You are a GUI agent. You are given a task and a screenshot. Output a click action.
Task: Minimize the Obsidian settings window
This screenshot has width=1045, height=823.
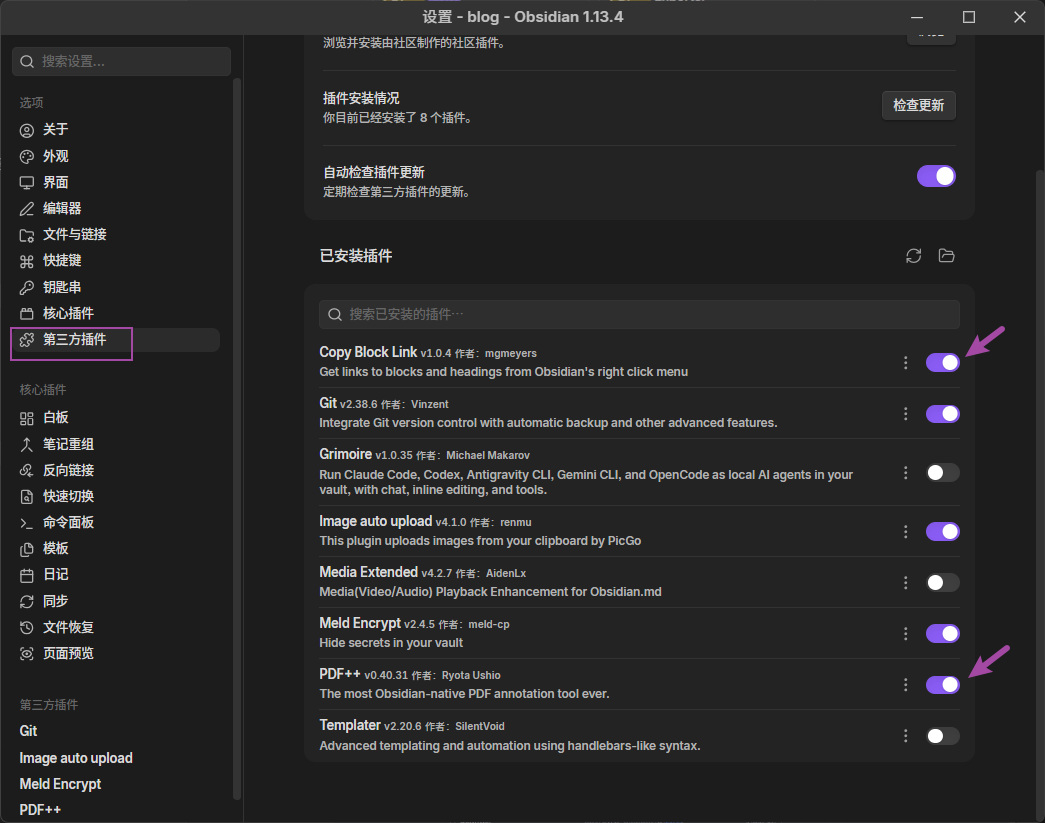click(917, 17)
